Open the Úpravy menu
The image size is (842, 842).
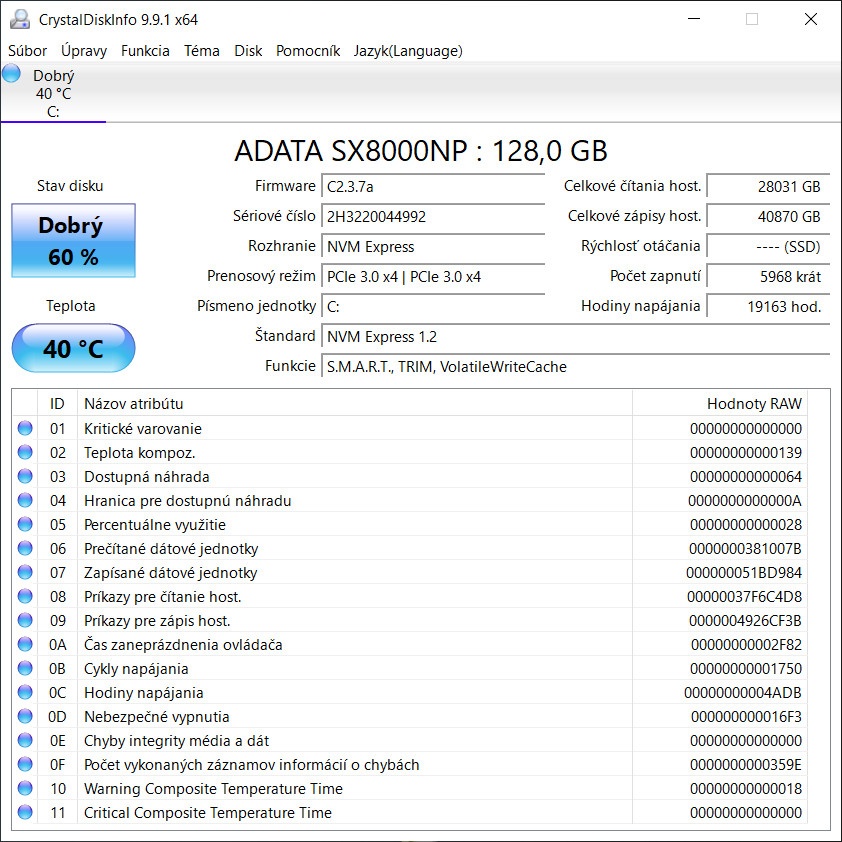(84, 51)
